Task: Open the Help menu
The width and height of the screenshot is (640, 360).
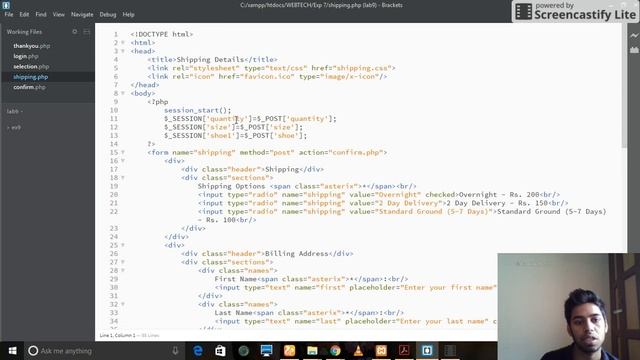Action: (128, 14)
